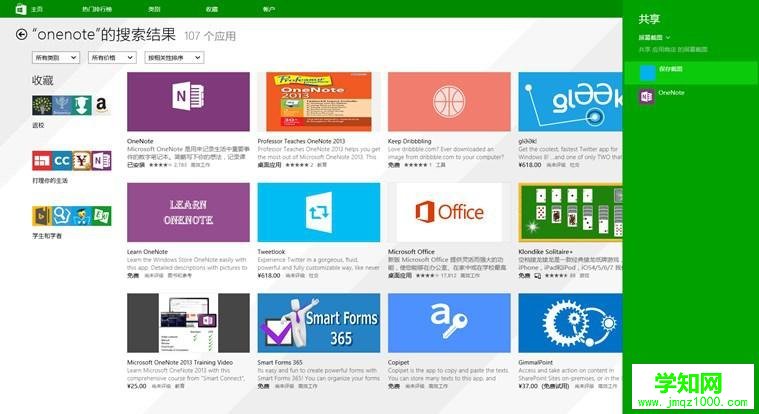Click the ¥25.00 price under Training Video
The height and width of the screenshot is (414, 759).
pyautogui.click(x=137, y=386)
